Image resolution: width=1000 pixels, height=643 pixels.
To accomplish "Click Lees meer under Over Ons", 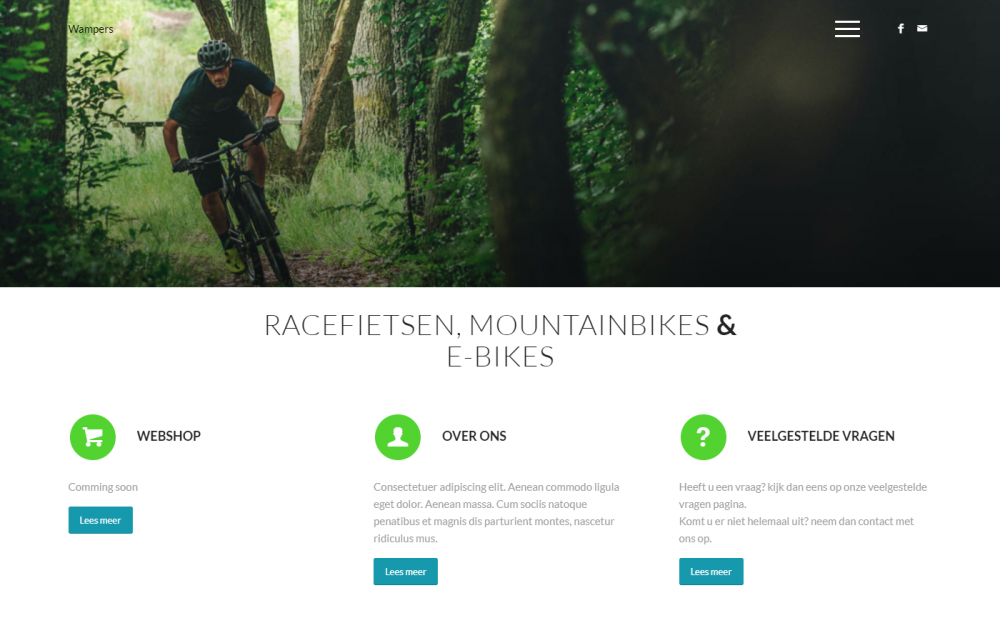I will (x=406, y=572).
